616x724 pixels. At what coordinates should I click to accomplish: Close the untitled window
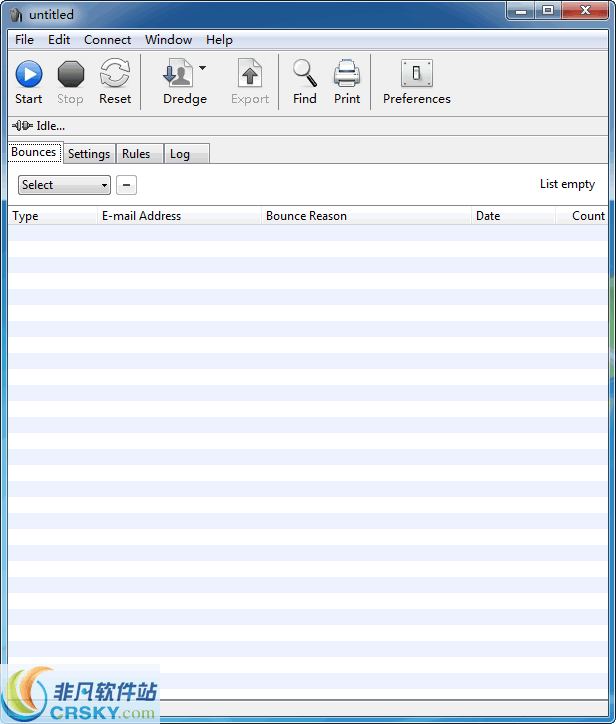[x=586, y=11]
